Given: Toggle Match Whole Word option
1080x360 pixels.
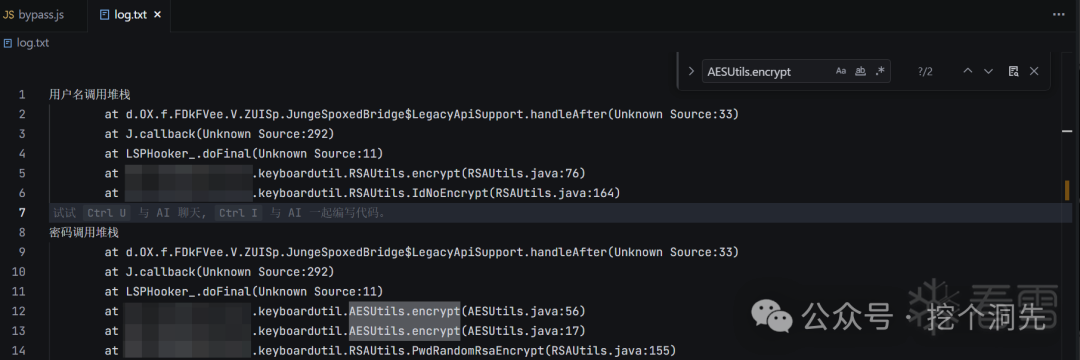Looking at the screenshot, I should [x=860, y=71].
